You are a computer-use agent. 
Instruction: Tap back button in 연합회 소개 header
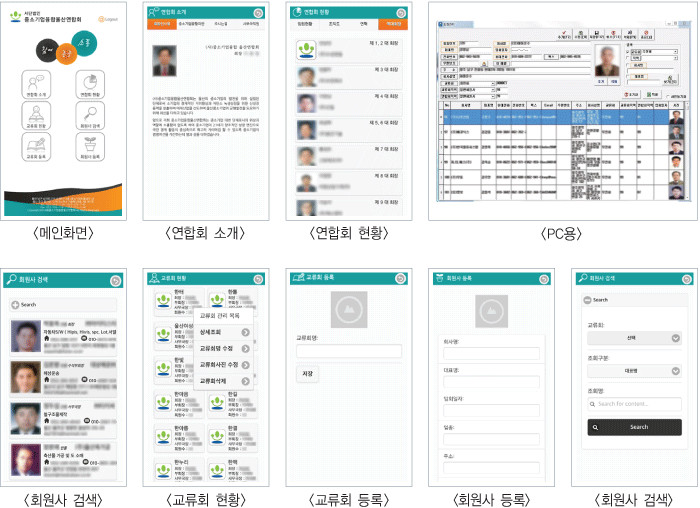pos(258,13)
